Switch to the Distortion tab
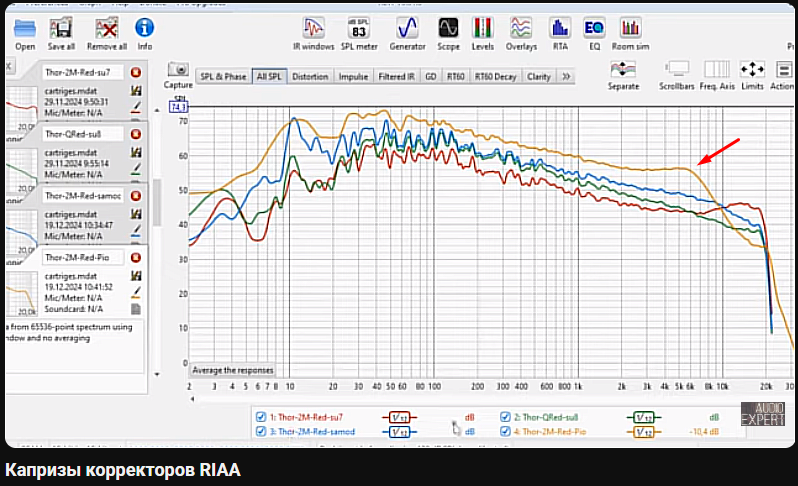Screen dimensions: 798x486 (x=310, y=76)
